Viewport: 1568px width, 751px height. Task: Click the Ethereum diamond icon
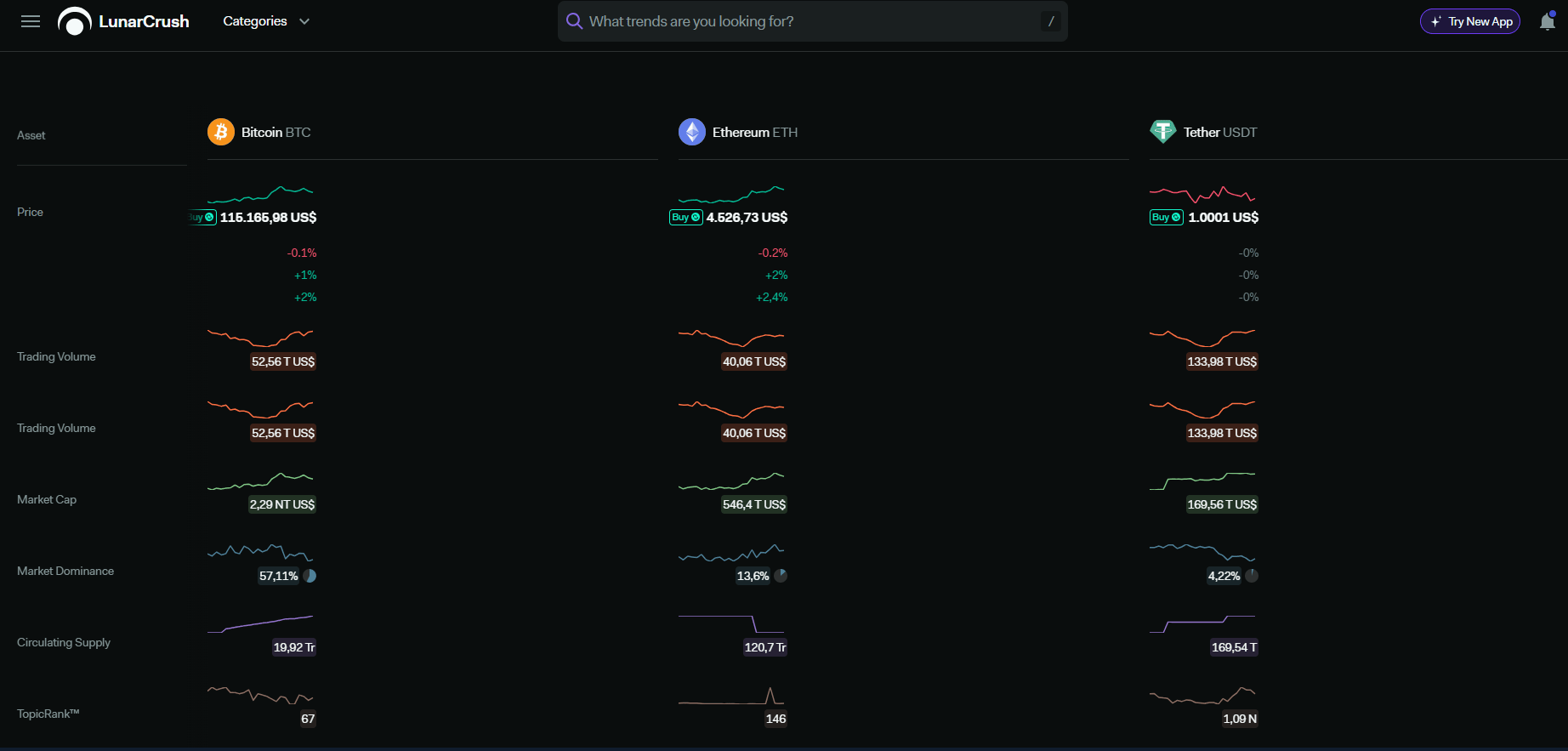692,132
